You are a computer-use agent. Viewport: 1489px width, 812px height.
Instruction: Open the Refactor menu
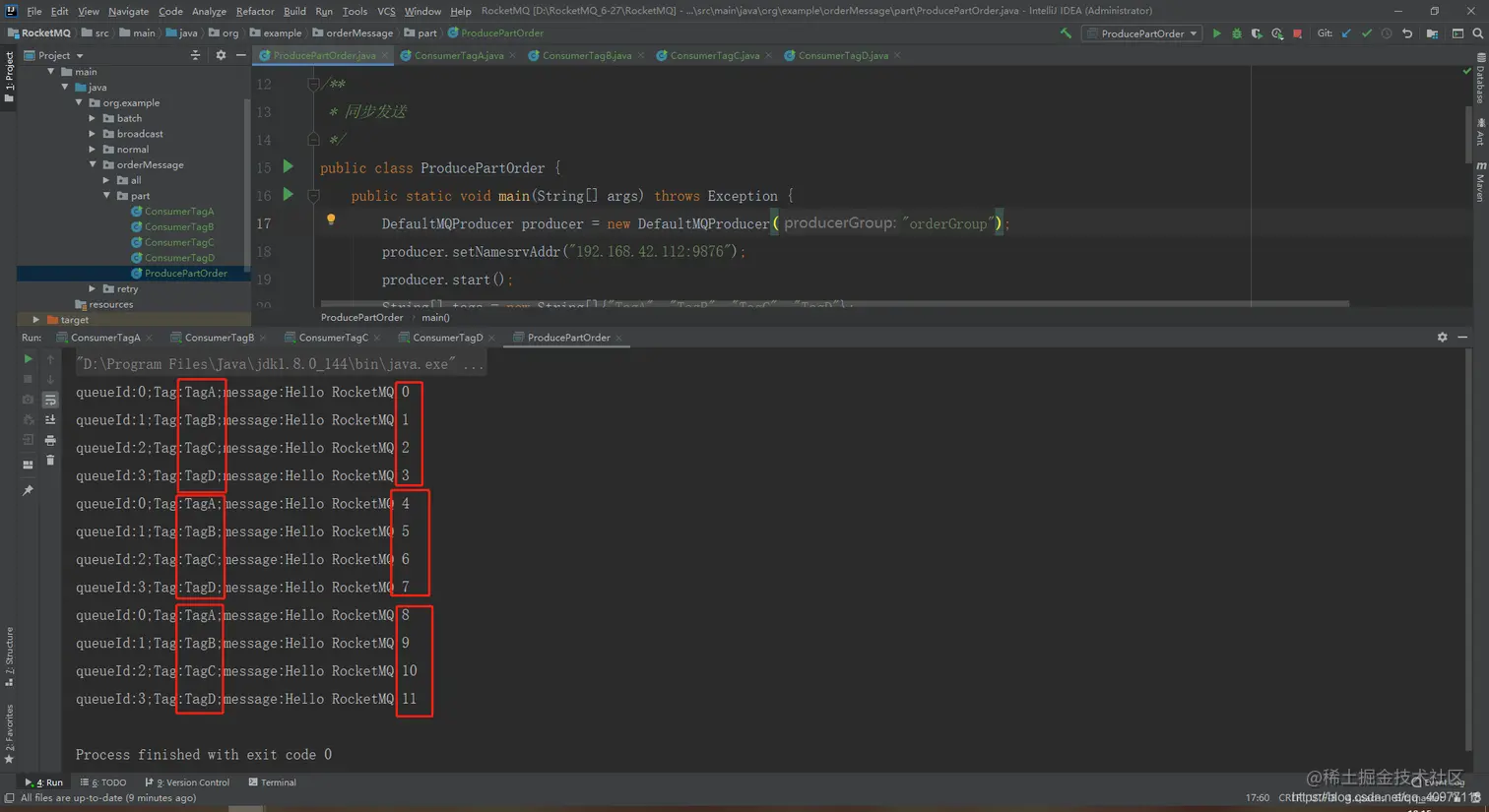pyautogui.click(x=255, y=11)
